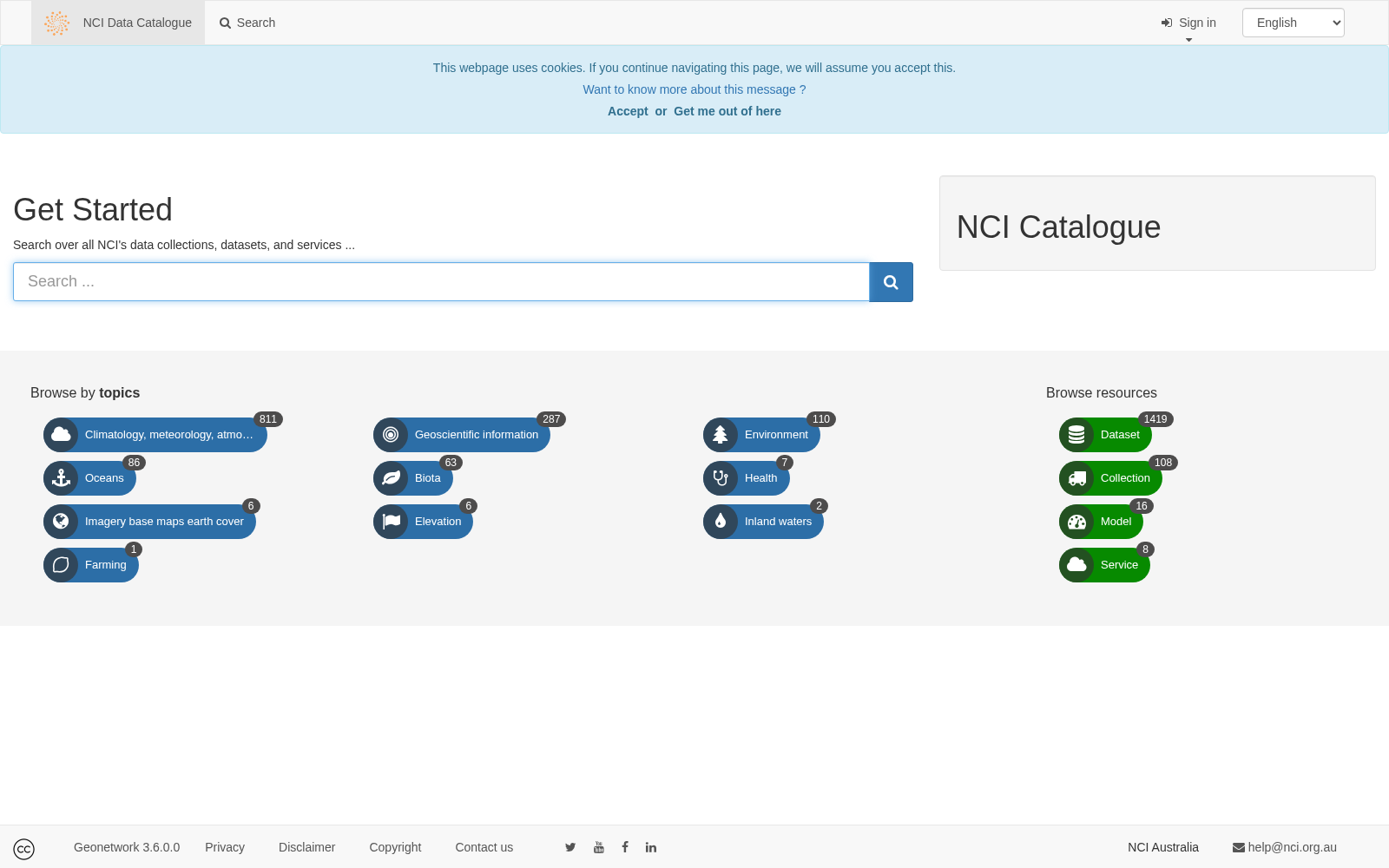Go to NCI Data Catalogue home
This screenshot has width=1389, height=868.
point(118,23)
